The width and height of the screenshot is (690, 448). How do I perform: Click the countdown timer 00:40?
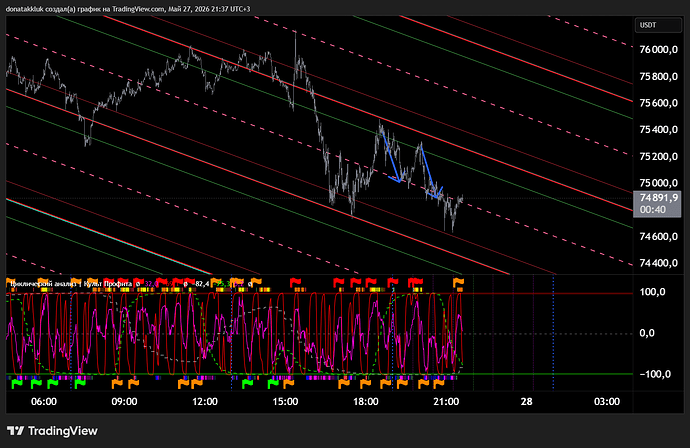pyautogui.click(x=653, y=209)
